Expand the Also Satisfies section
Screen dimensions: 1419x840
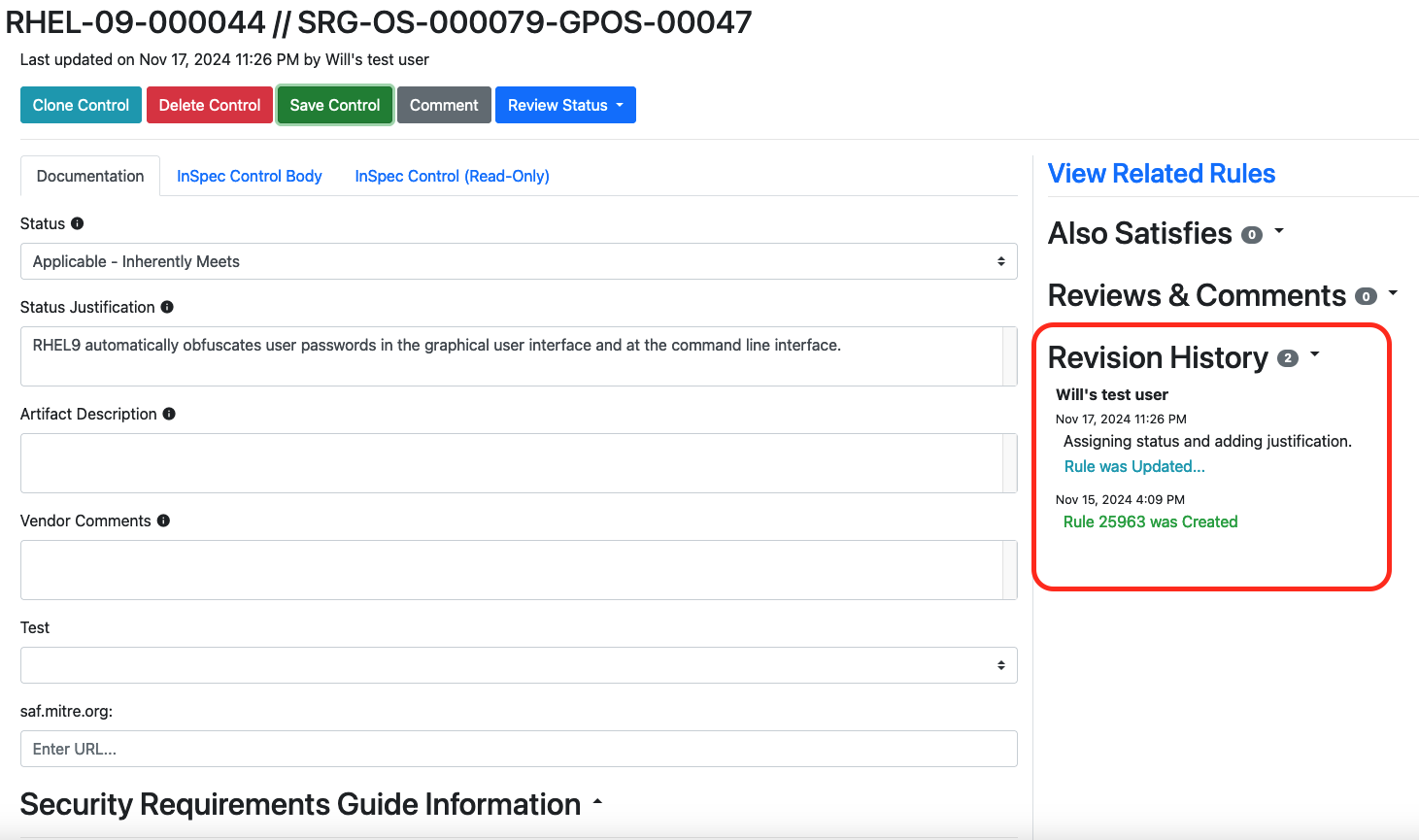[x=1279, y=231]
